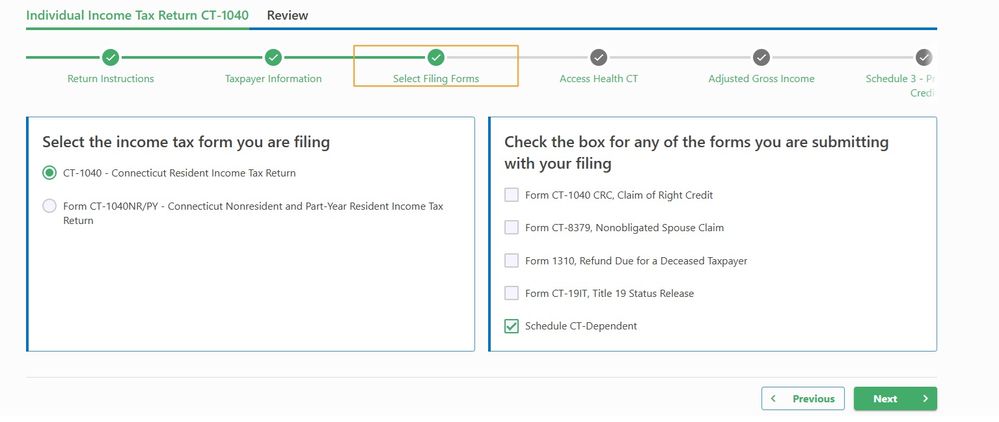The width and height of the screenshot is (999, 422).
Task: Open Individual Income Tax Return CT-1040 tab
Action: (x=137, y=15)
